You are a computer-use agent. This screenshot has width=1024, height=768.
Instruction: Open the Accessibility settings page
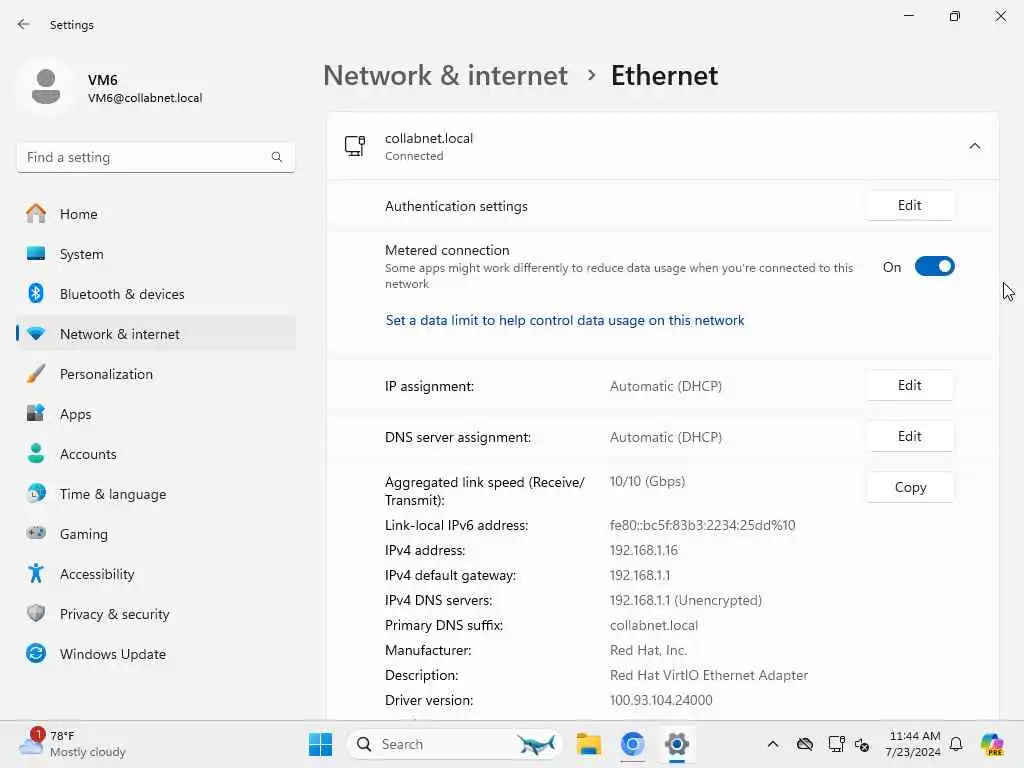point(96,574)
